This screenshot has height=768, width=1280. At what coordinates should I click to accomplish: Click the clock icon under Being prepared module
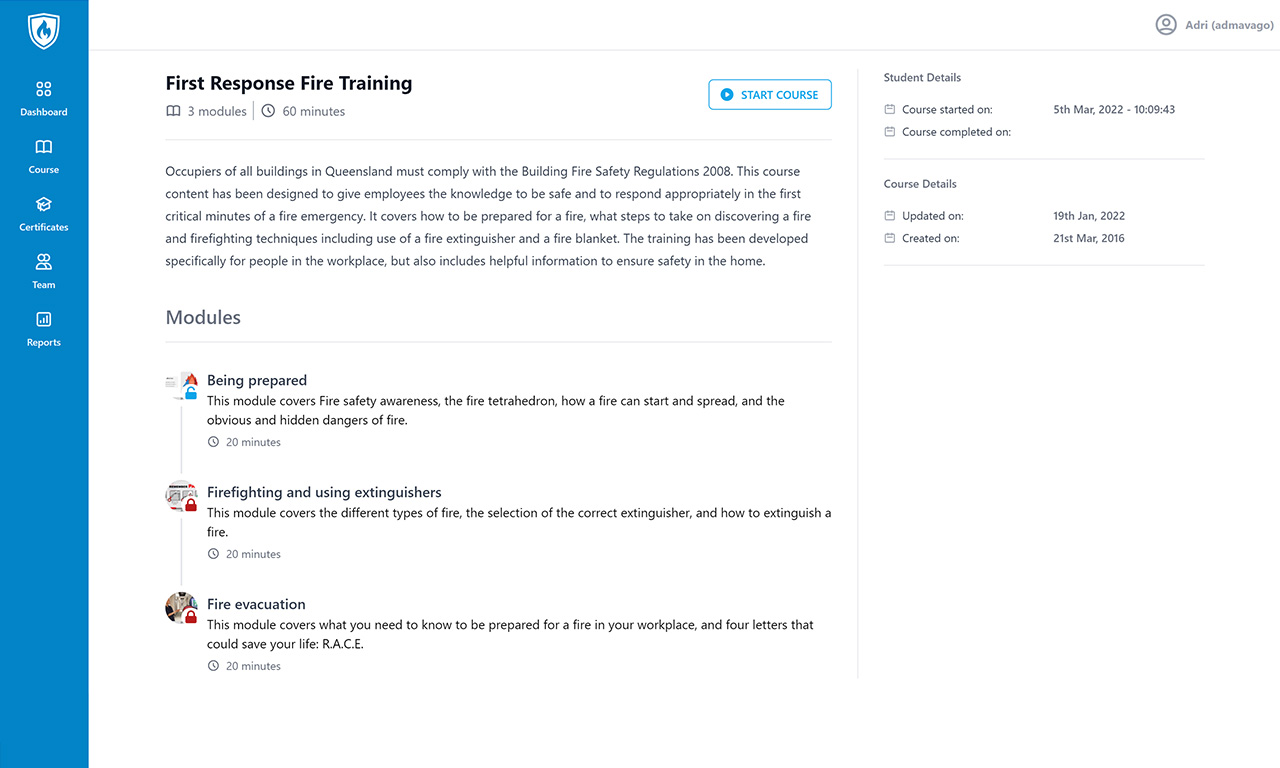point(212,441)
